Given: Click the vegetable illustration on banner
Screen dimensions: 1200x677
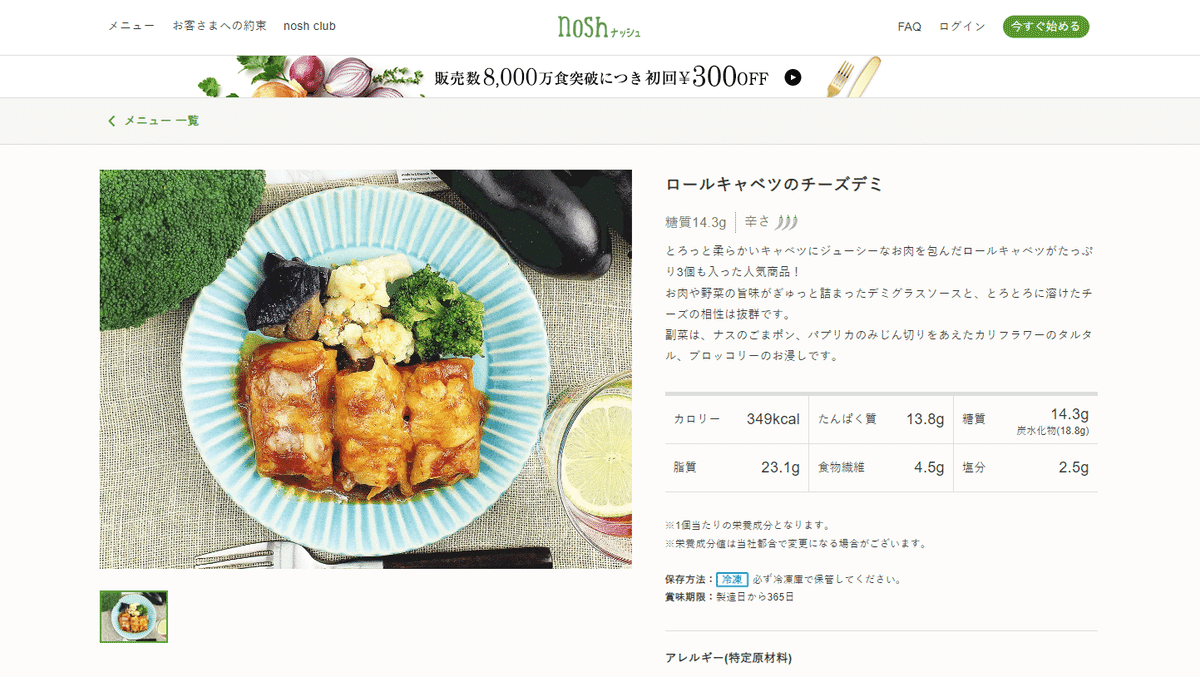Looking at the screenshot, I should [307, 77].
